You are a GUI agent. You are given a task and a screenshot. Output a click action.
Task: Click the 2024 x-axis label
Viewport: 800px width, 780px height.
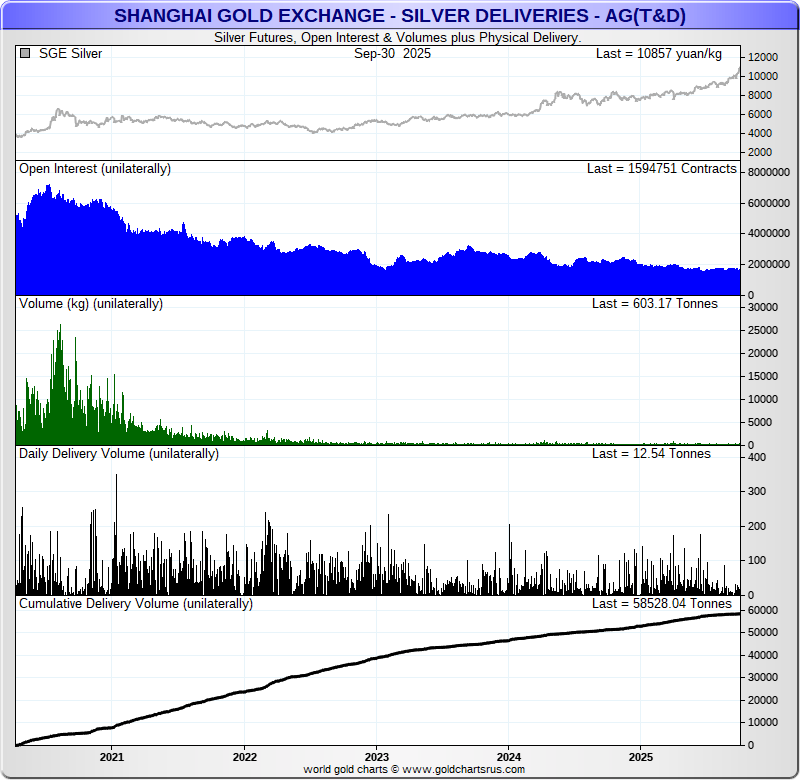click(509, 757)
